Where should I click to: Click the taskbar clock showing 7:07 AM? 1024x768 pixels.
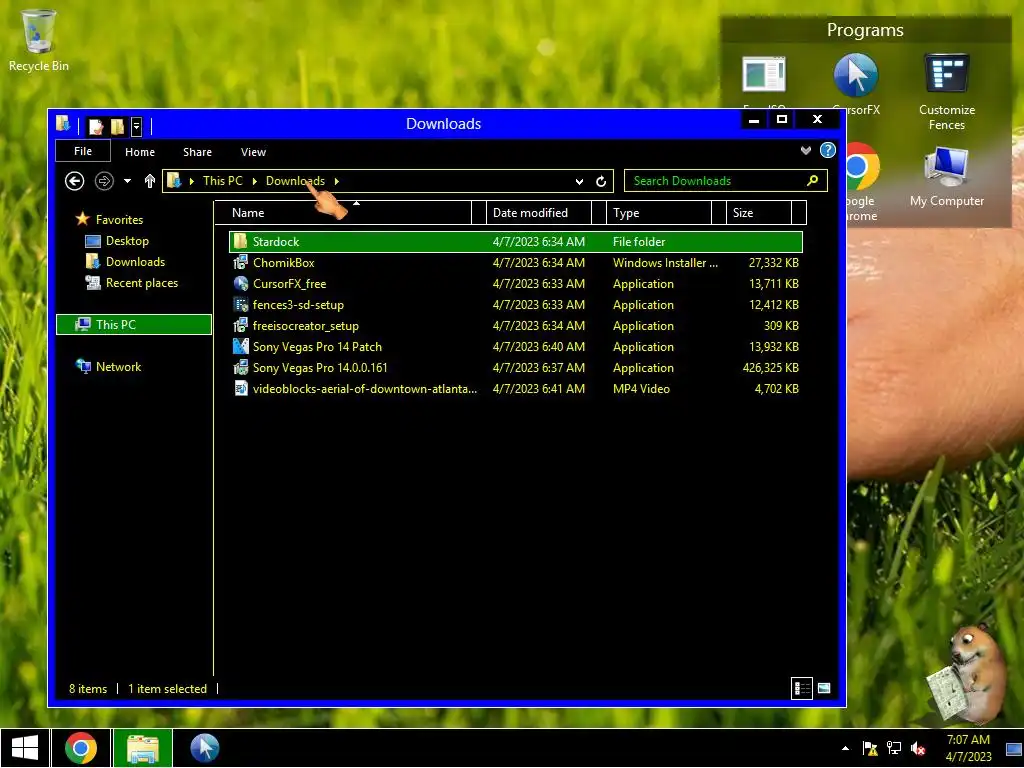(968, 748)
